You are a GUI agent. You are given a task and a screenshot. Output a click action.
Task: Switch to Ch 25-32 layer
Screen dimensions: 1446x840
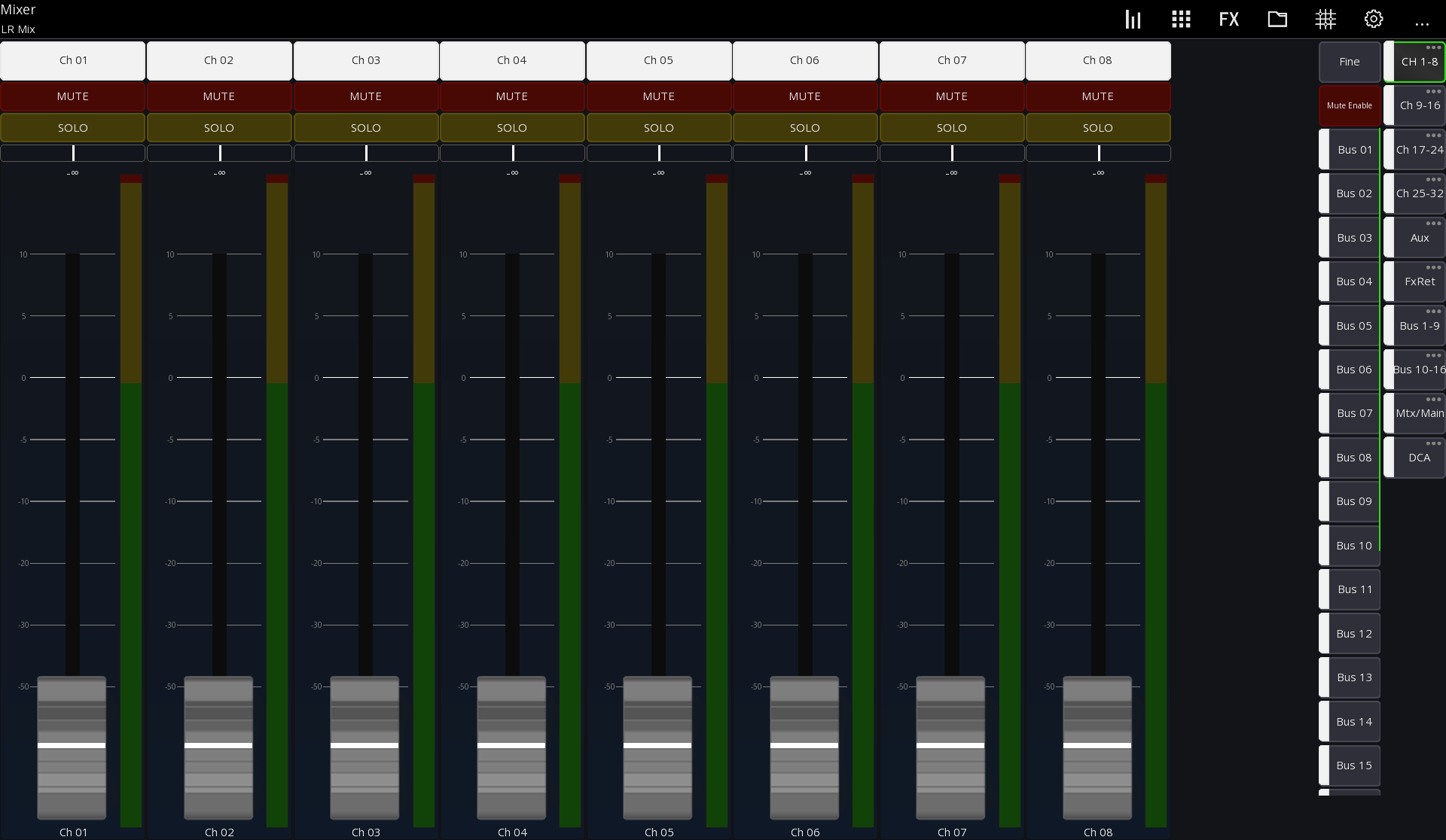[1415, 193]
